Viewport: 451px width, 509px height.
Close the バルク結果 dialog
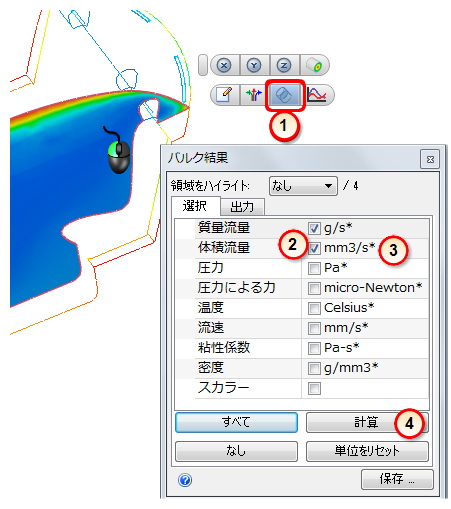[x=430, y=159]
